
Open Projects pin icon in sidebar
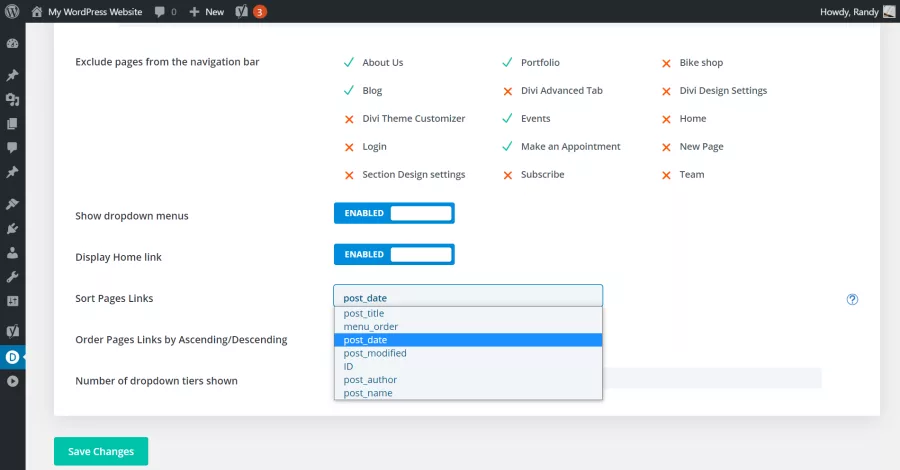[x=12, y=172]
